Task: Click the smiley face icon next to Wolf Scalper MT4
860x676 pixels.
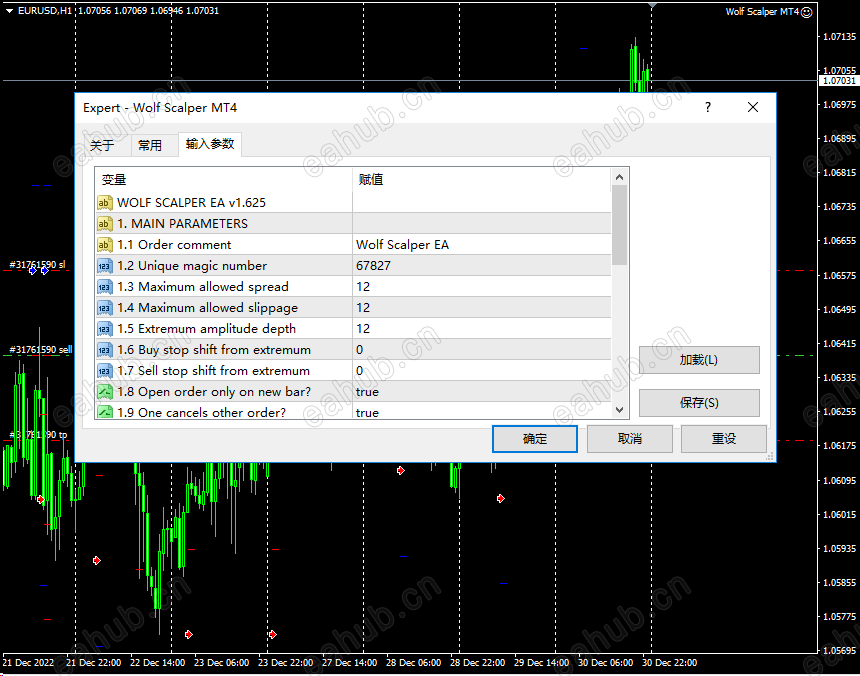Action: click(806, 12)
